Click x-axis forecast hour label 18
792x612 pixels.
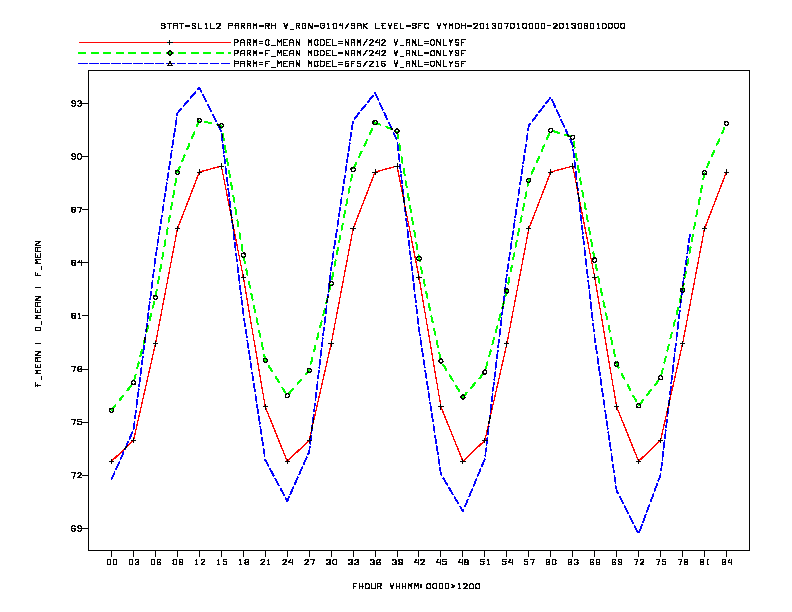coord(243,562)
